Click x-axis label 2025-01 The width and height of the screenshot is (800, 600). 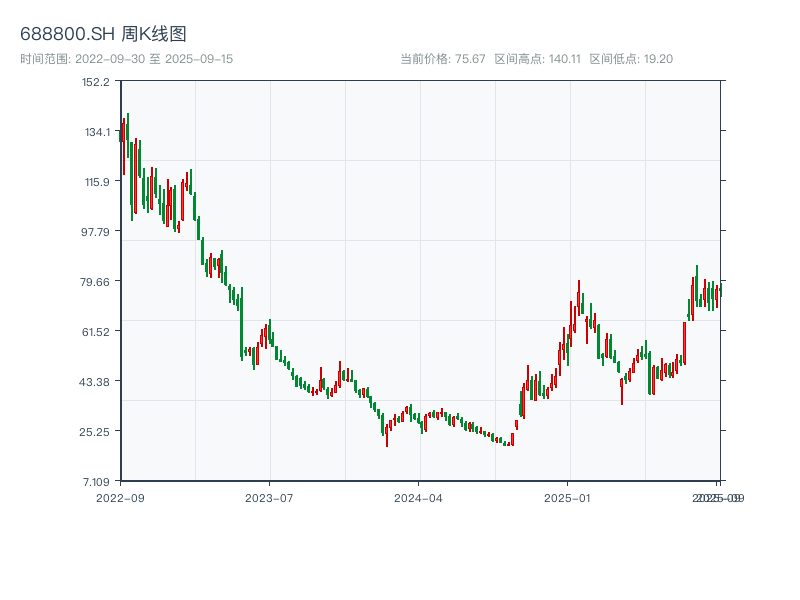(567, 498)
